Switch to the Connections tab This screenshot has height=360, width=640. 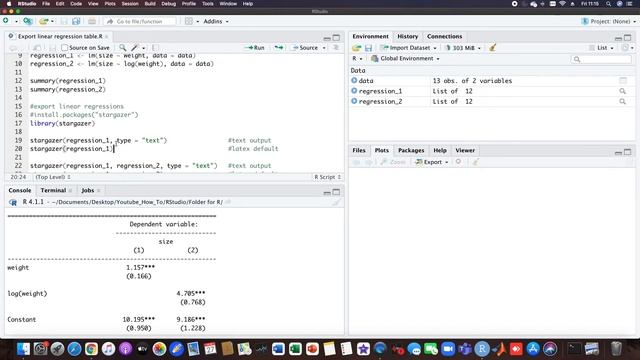point(444,36)
